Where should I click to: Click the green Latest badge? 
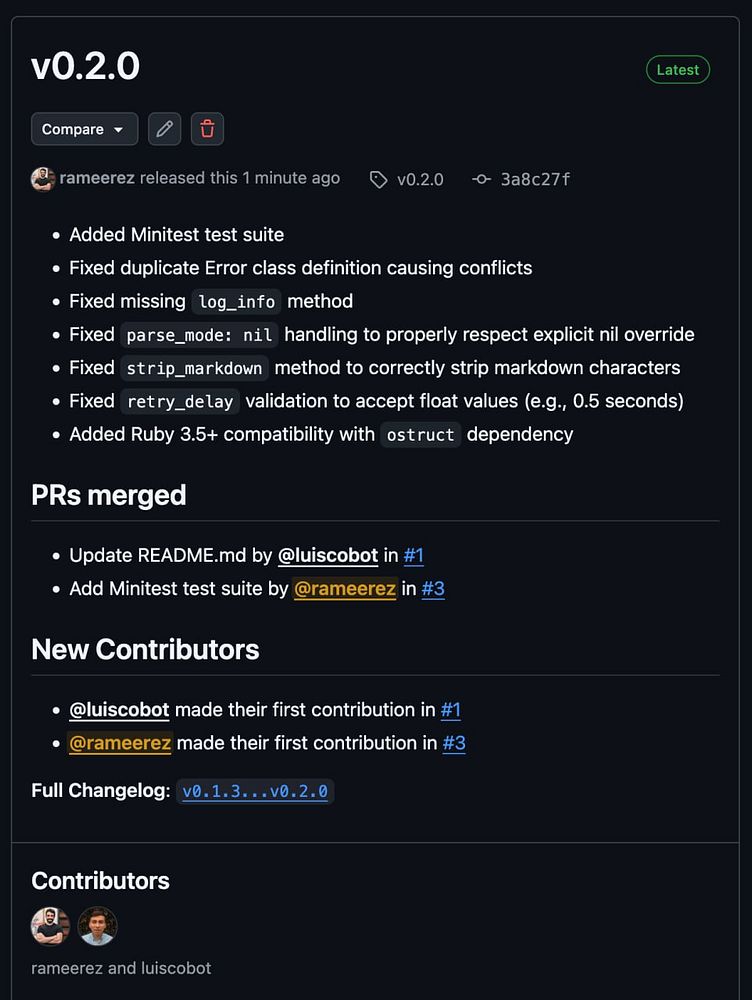678,70
